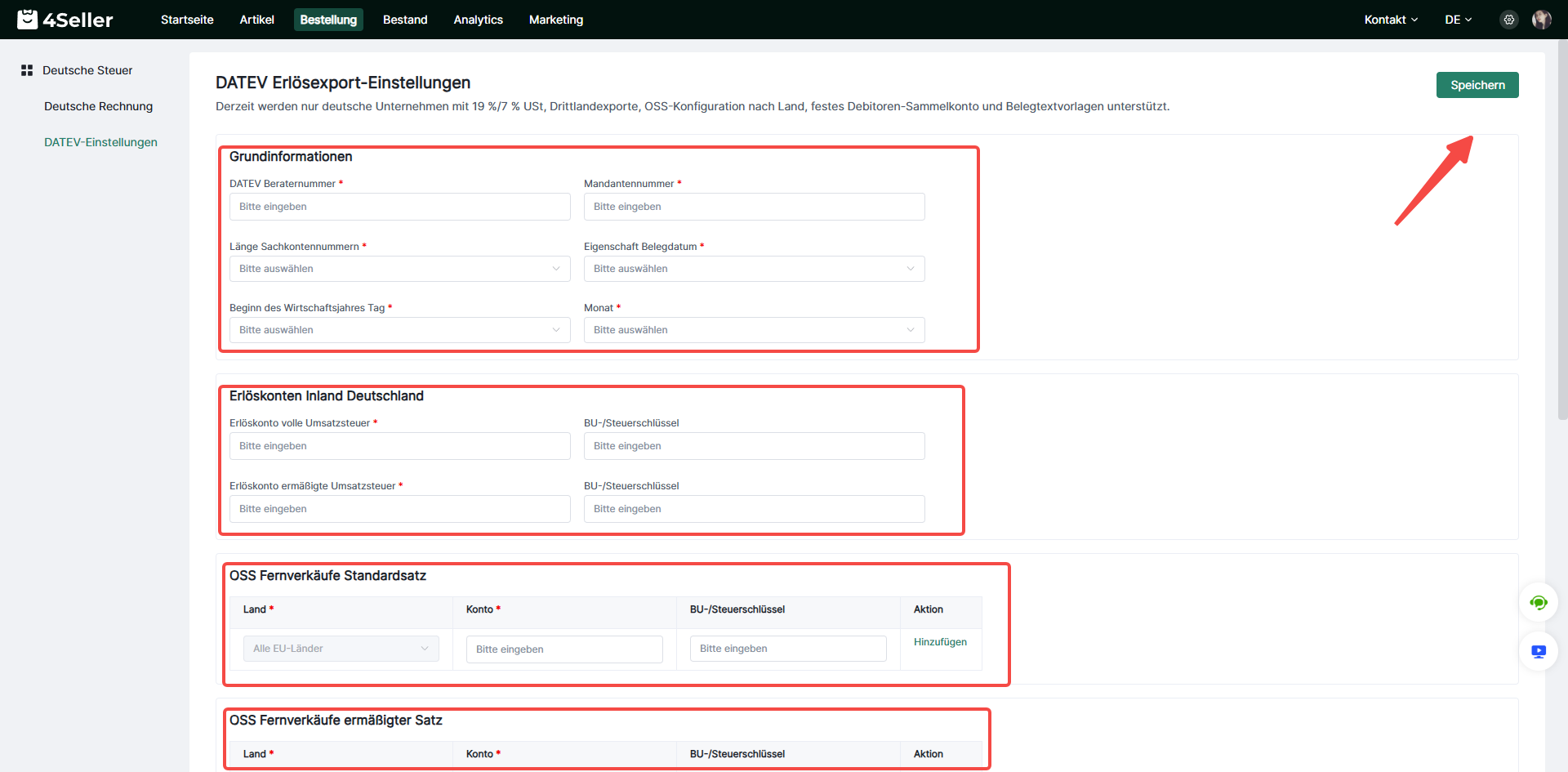Click the OSS Fernverkäufe ermäßigter Satz heading
Image resolution: width=1568 pixels, height=772 pixels.
(336, 721)
